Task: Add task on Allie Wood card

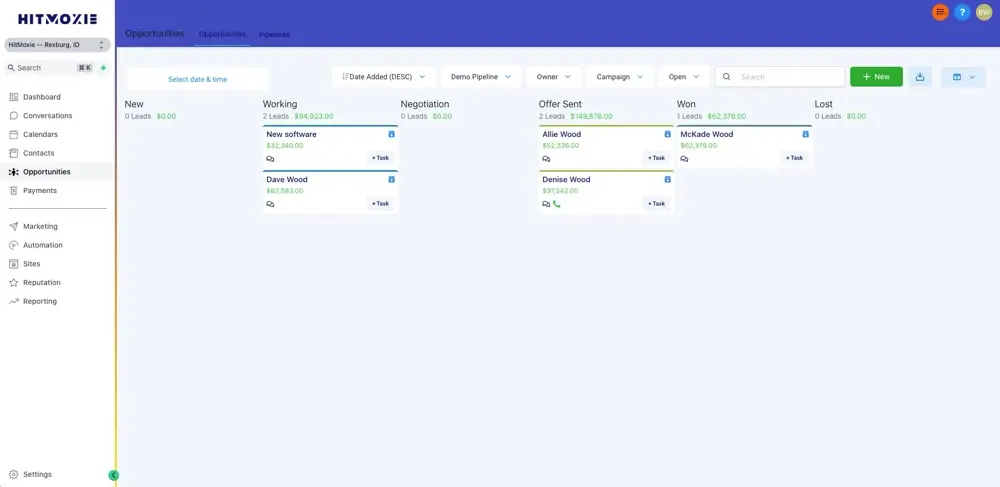Action: click(656, 158)
